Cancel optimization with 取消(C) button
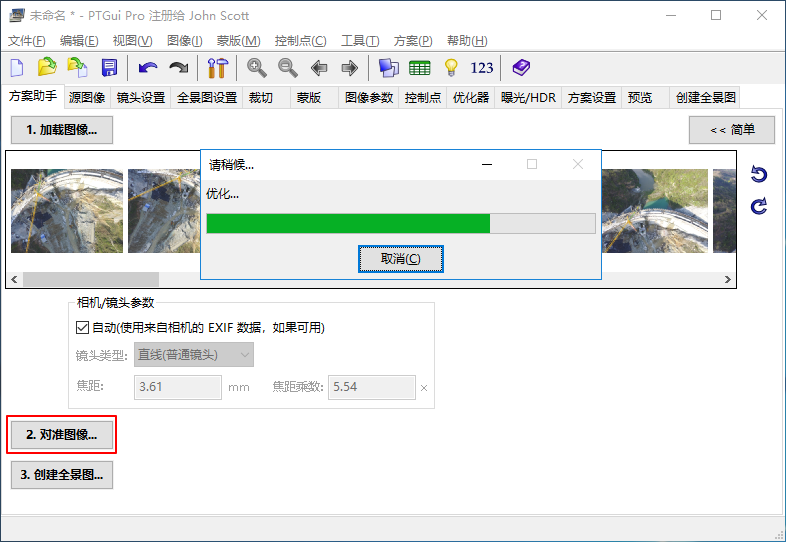Screen dimensions: 786x542 tap(401, 259)
